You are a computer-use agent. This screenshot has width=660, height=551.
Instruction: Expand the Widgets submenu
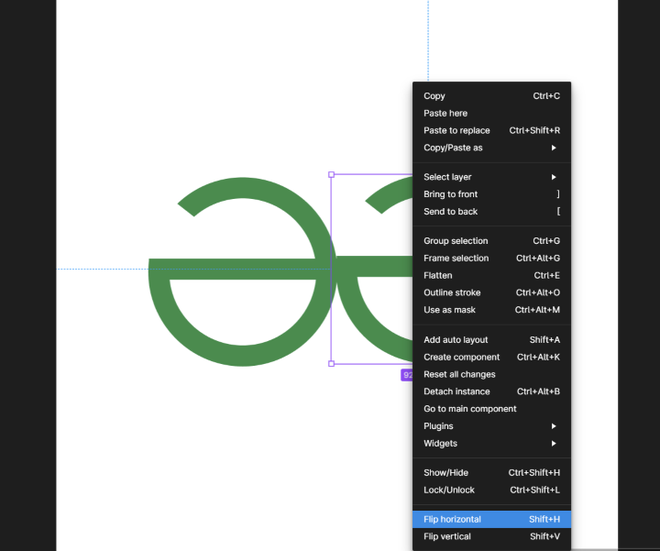[492, 443]
